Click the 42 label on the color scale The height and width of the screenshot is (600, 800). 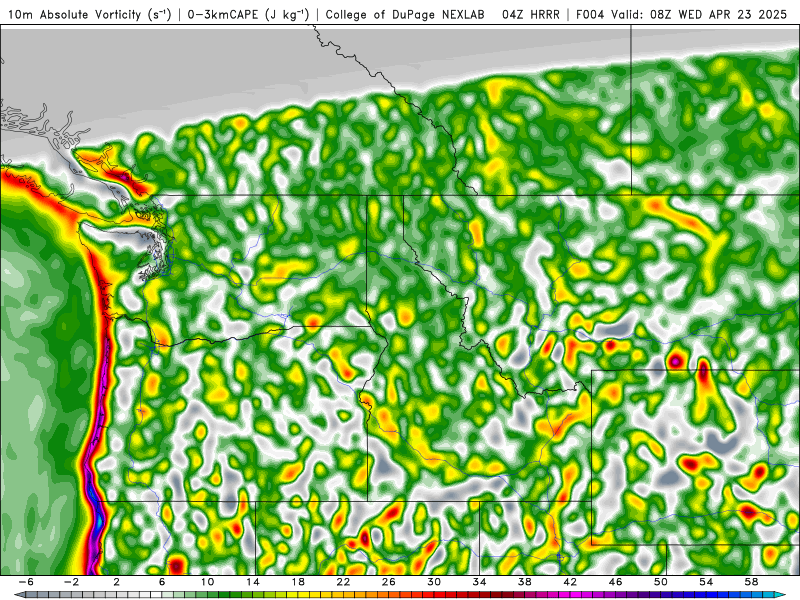[x=570, y=582]
